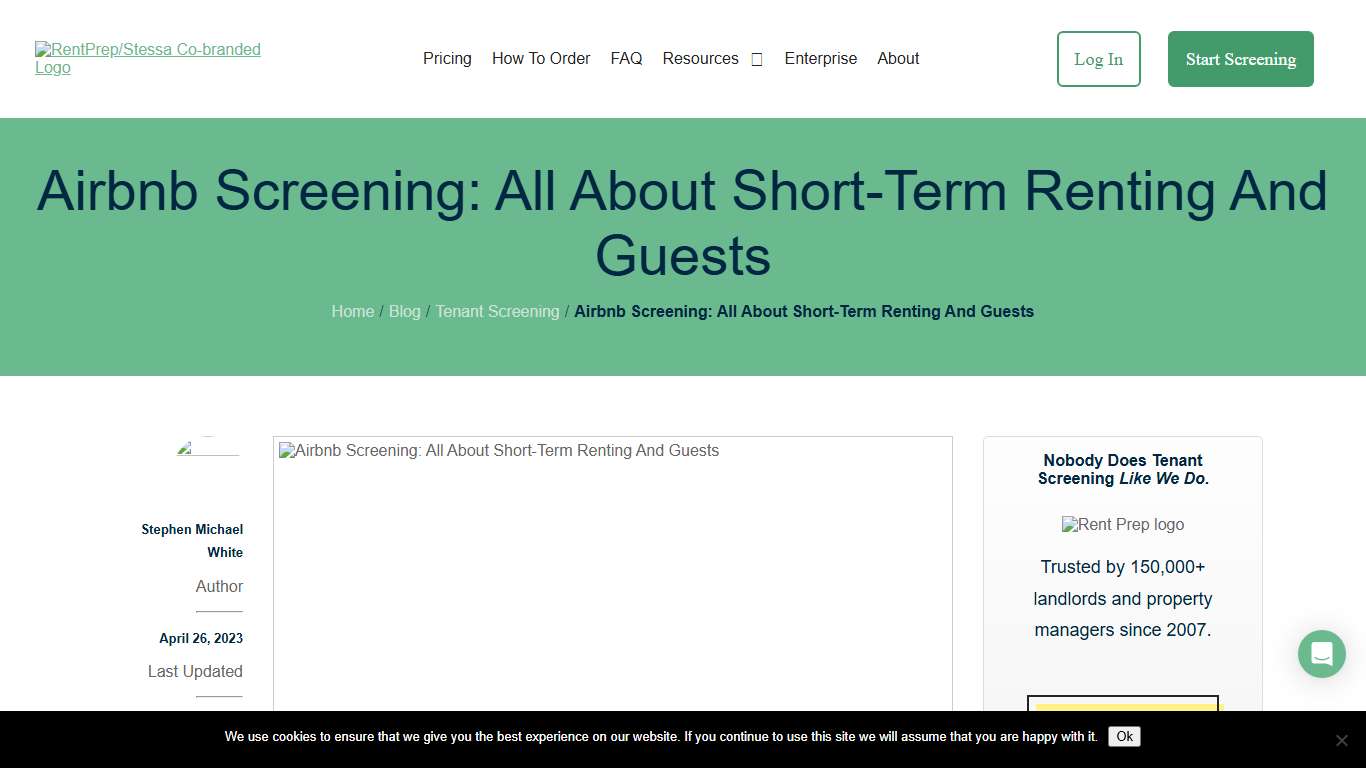Open the live chat messenger bubble
Viewport: 1366px width, 768px height.
coord(1321,653)
